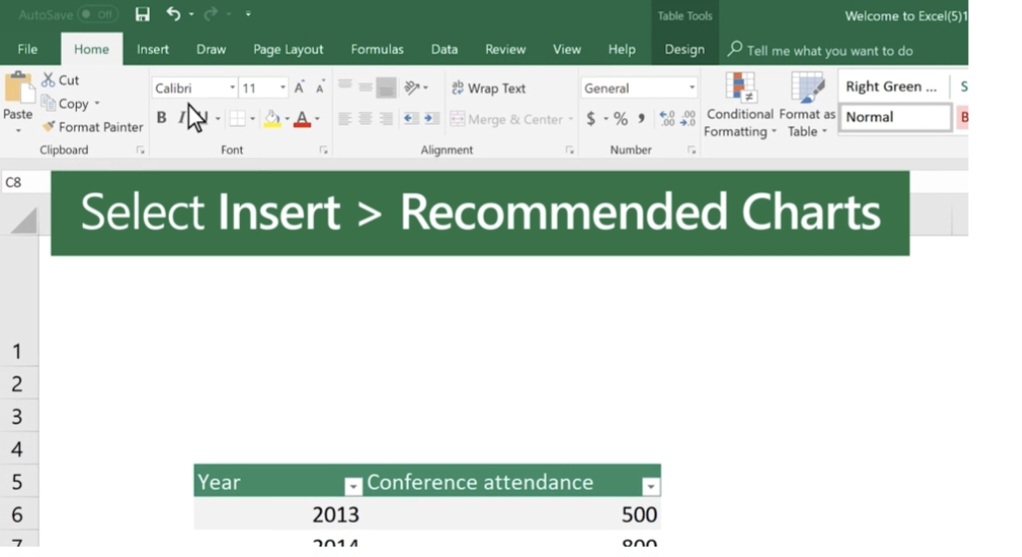Click the Decrease Font Size icon
This screenshot has width=1022, height=557.
(320, 87)
